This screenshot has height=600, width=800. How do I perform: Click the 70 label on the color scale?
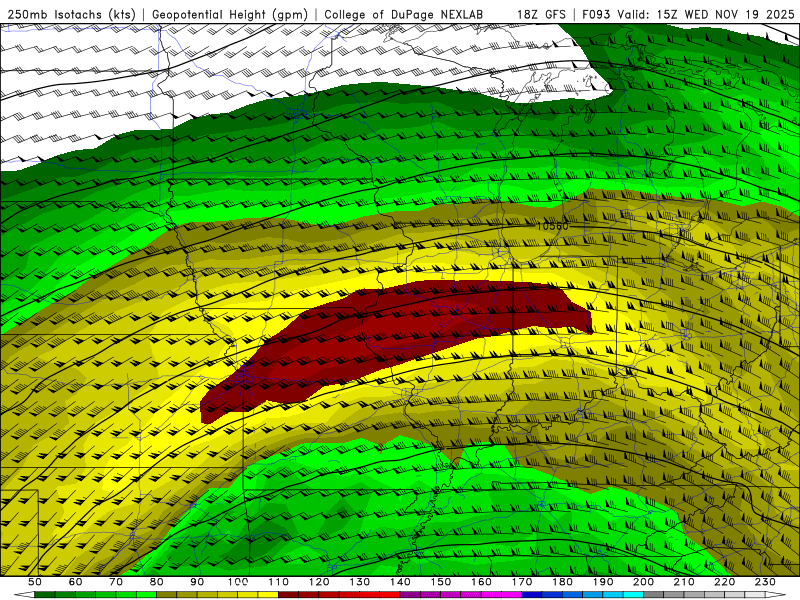(116, 582)
